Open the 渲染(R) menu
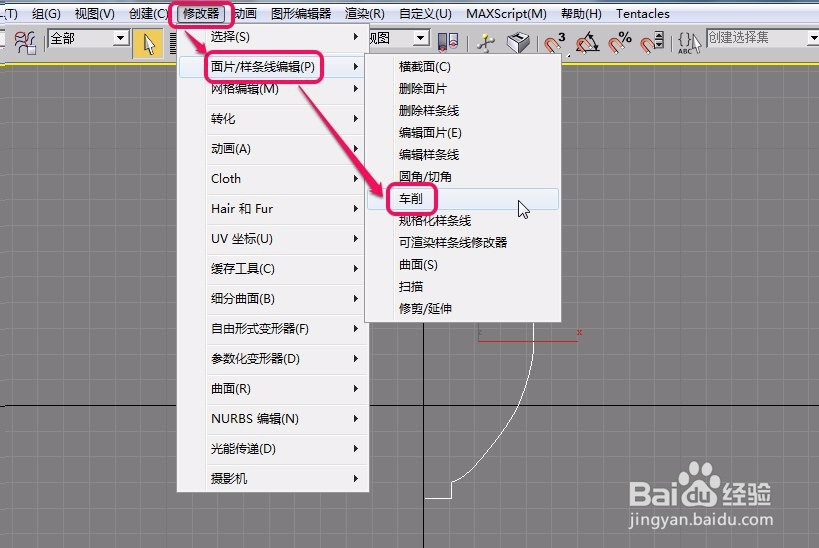819x548 pixels. pyautogui.click(x=365, y=14)
